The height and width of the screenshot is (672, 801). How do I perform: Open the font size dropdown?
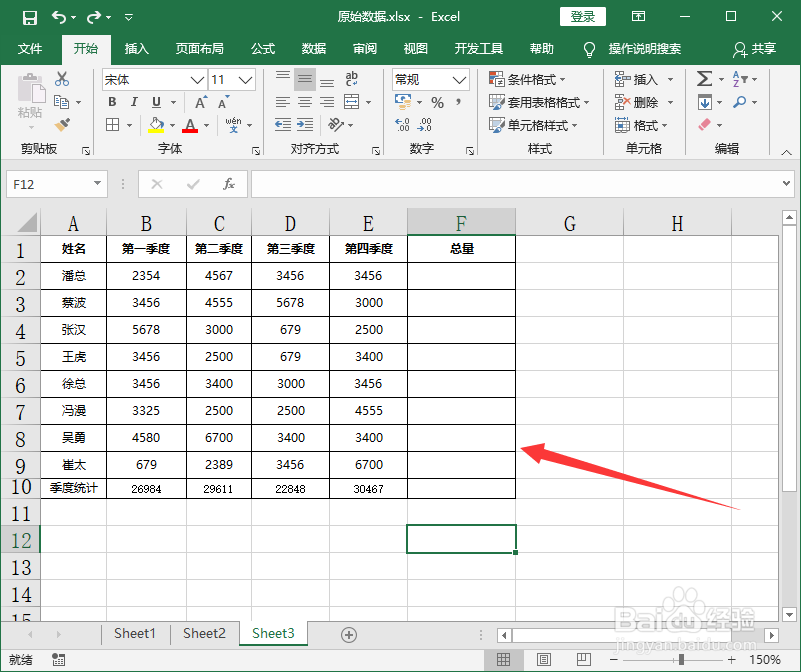(245, 80)
